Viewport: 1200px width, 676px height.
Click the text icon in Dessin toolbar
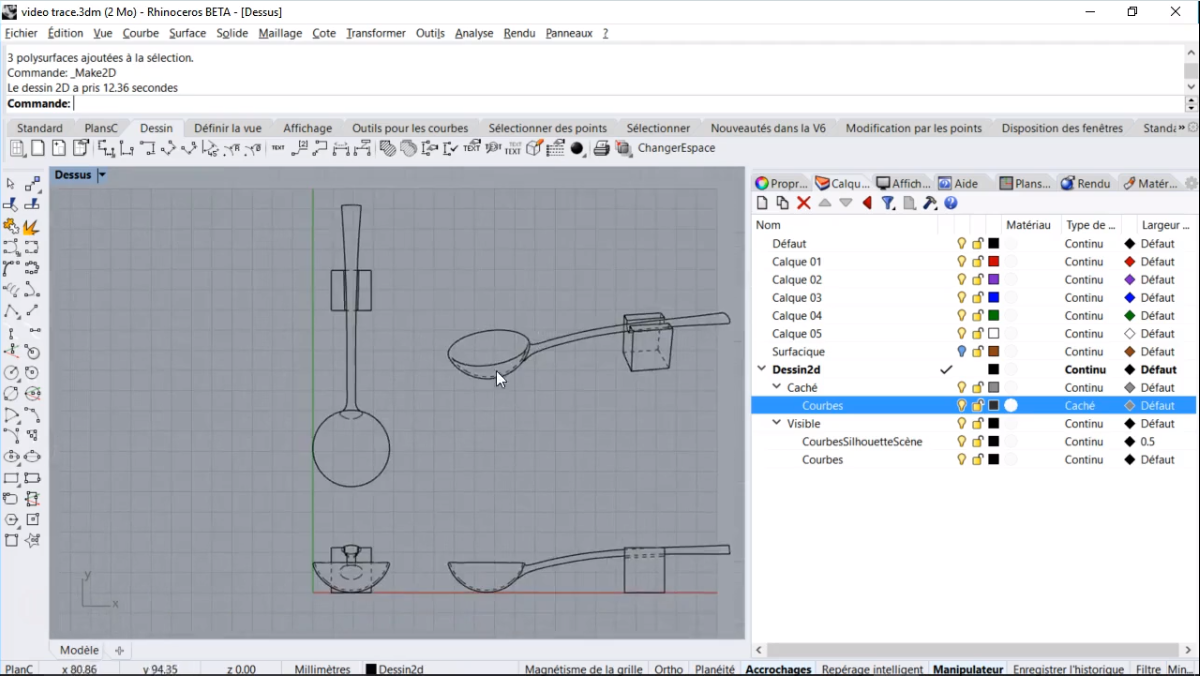tap(278, 148)
